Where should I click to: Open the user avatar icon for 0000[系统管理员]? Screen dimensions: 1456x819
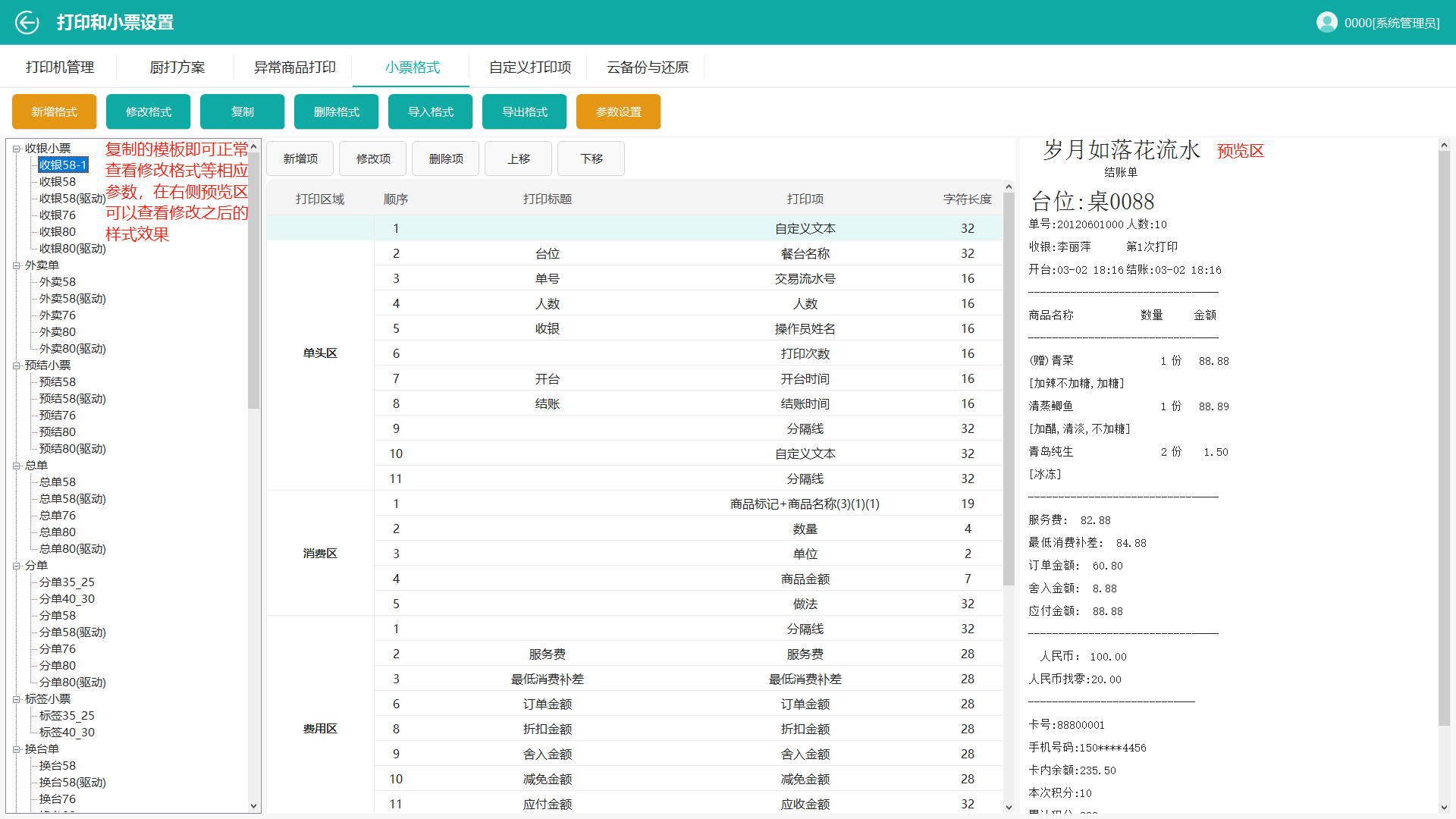(1326, 23)
